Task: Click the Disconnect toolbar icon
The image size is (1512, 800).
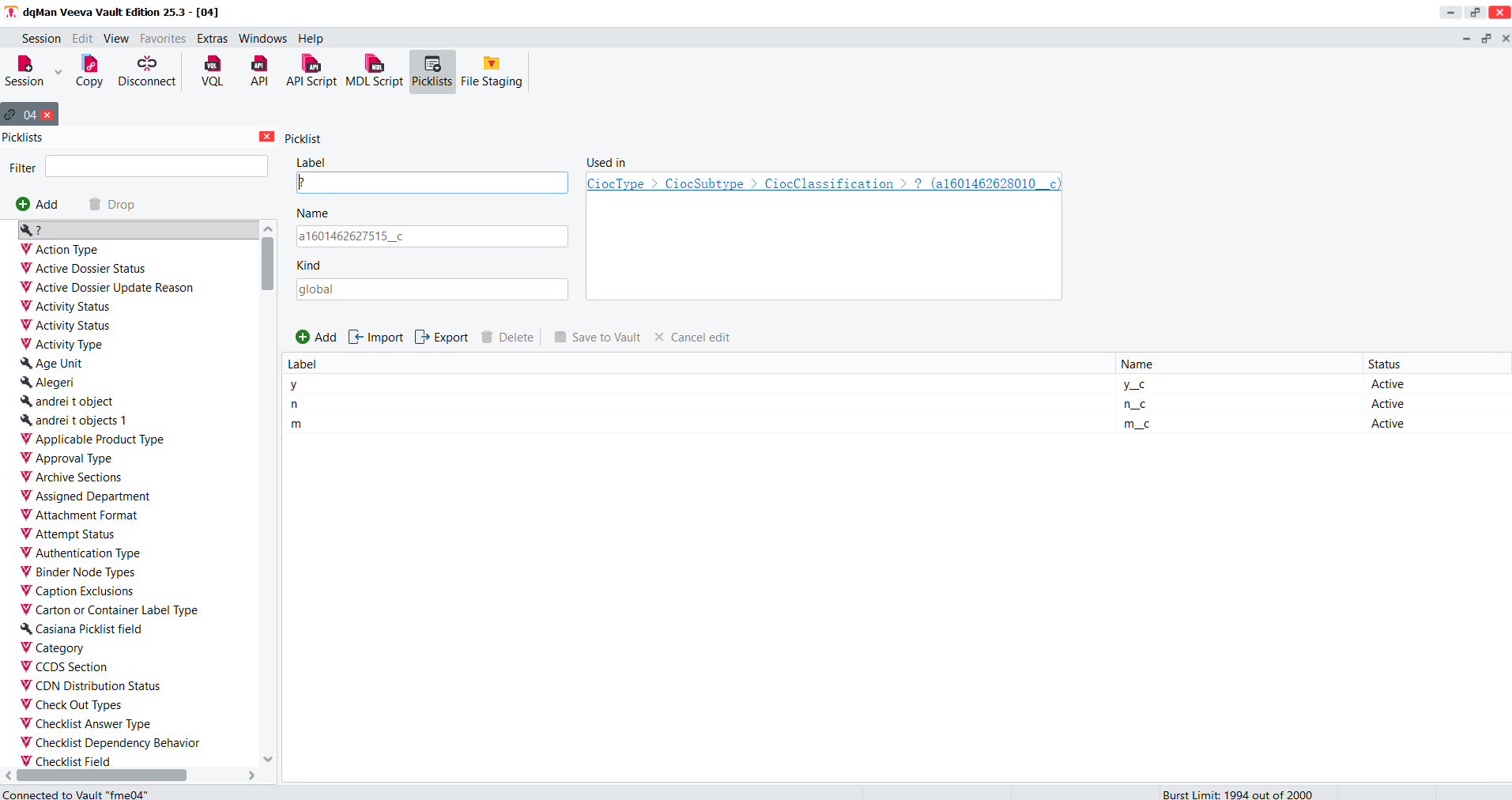Action: pos(146,71)
